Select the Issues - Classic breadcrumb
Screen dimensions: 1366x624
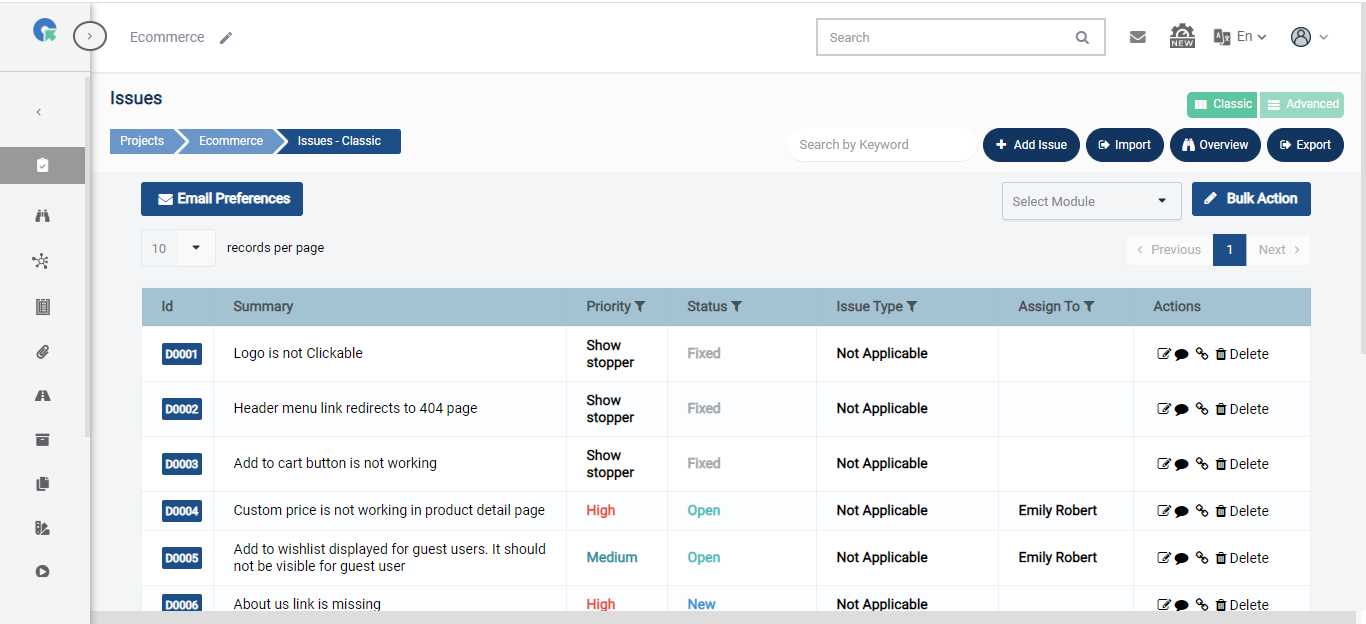[339, 141]
